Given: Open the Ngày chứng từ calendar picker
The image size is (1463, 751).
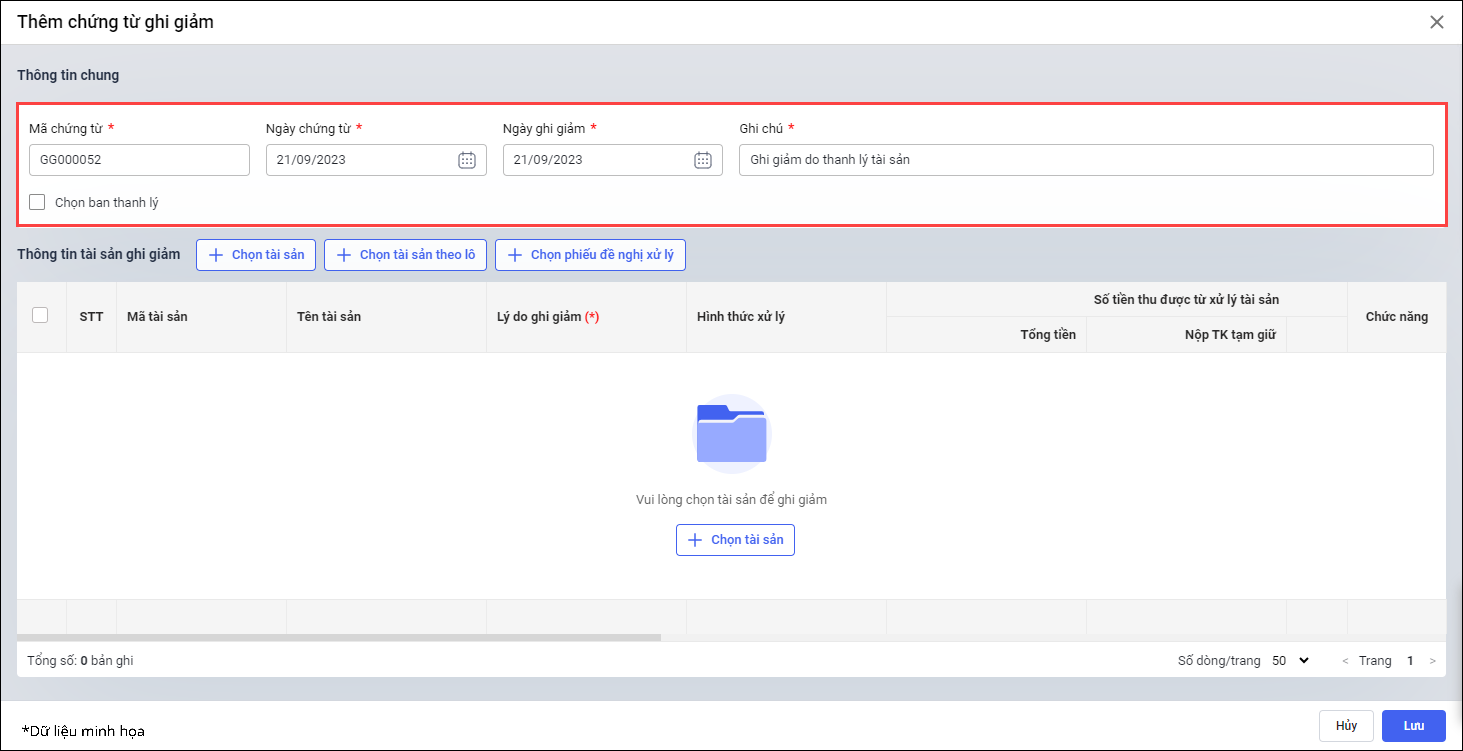Looking at the screenshot, I should tap(467, 160).
